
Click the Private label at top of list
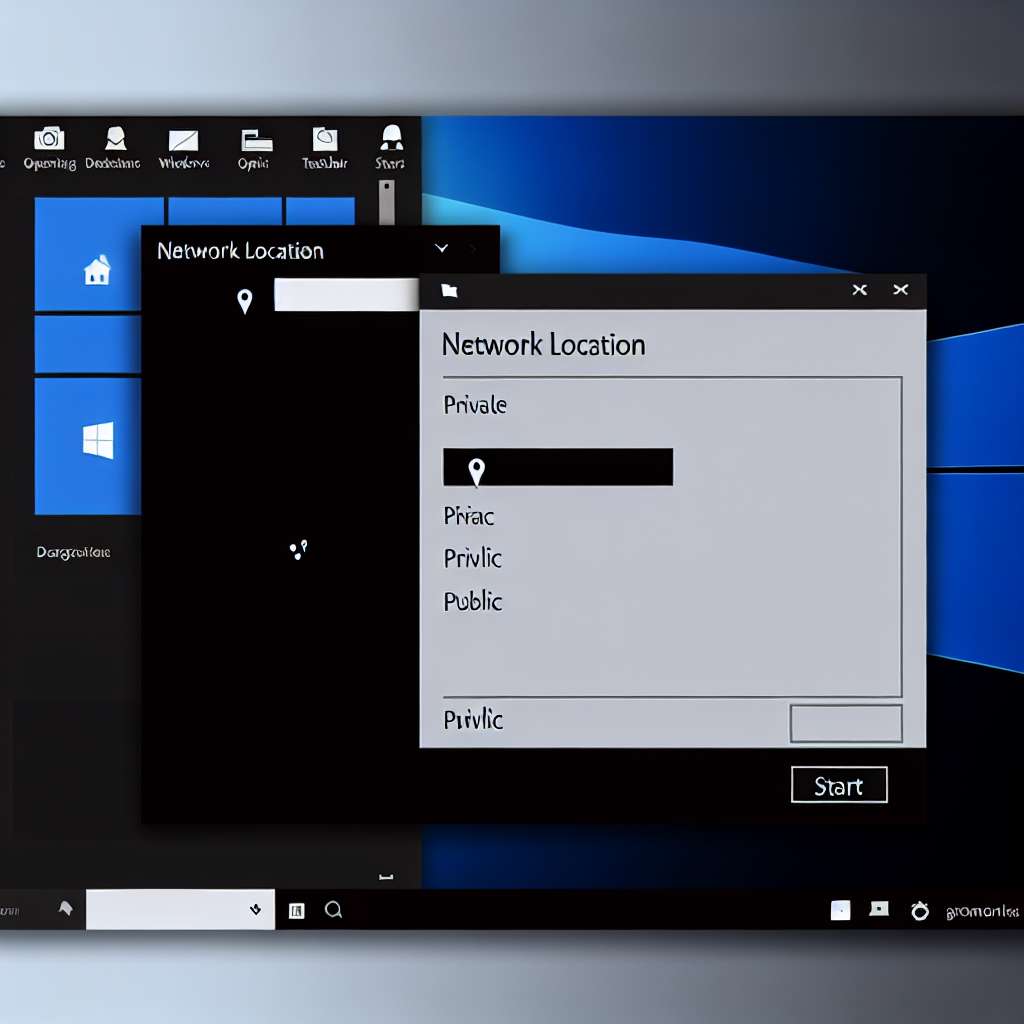point(474,405)
